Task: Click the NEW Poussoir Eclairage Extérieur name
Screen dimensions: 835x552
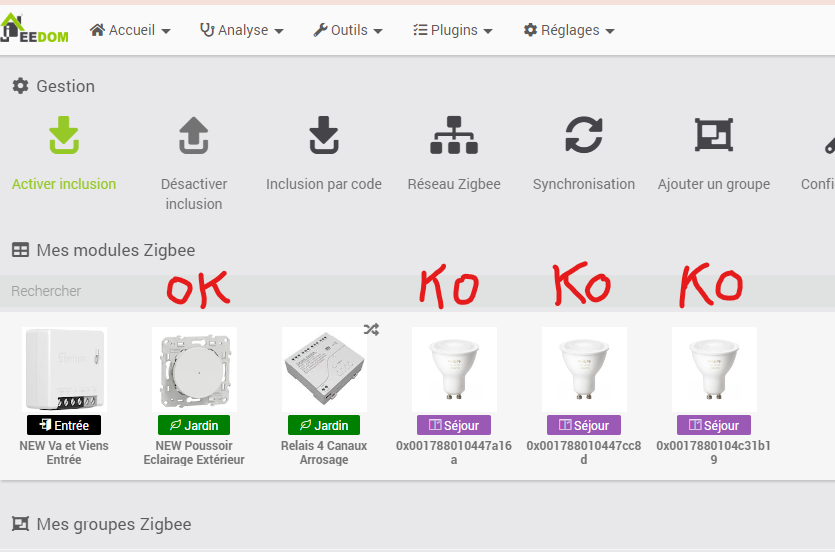Action: (194, 452)
